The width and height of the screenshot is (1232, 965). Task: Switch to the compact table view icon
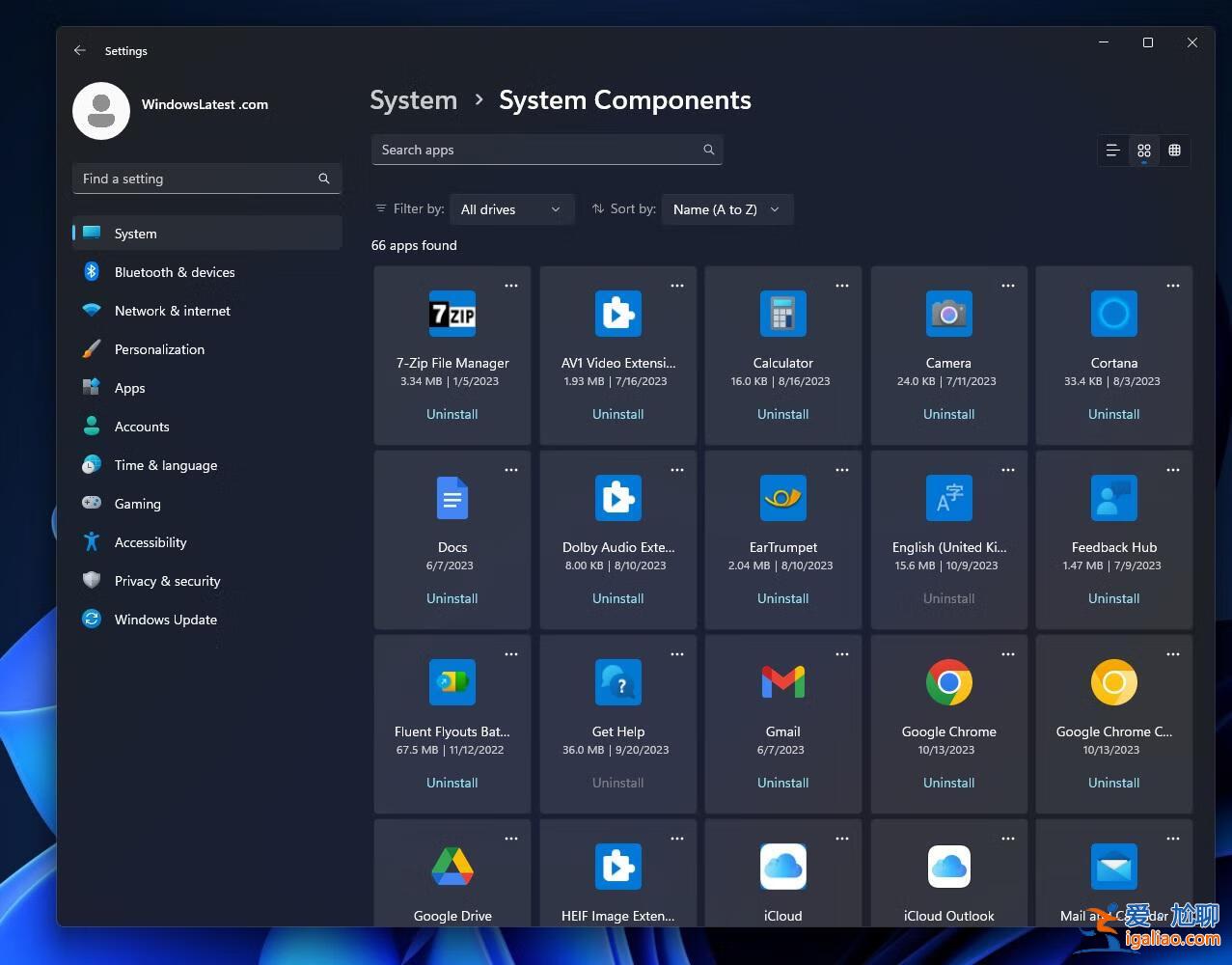pos(1174,151)
